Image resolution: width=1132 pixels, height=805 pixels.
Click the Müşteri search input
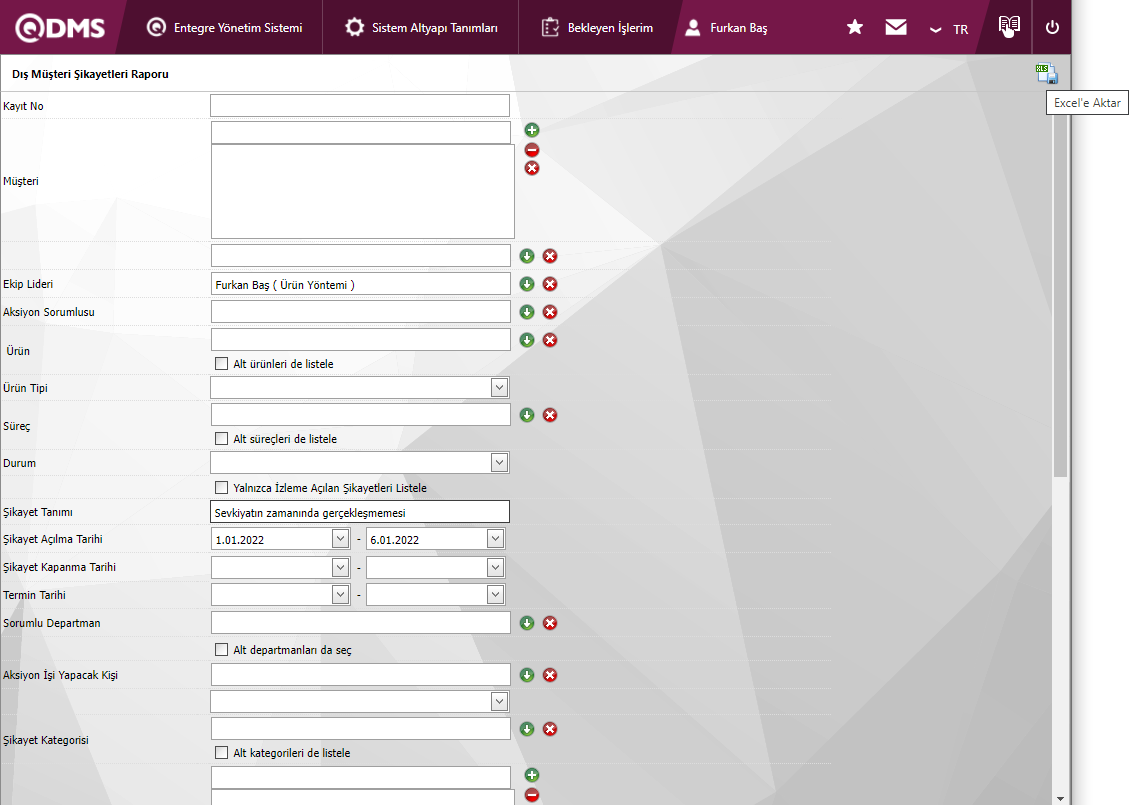pyautogui.click(x=361, y=132)
